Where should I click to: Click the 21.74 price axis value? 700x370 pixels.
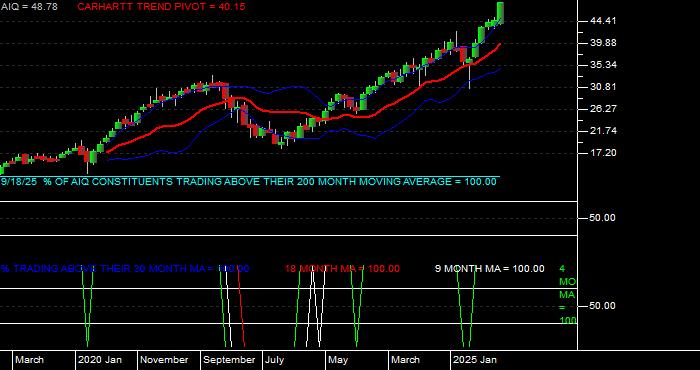click(x=603, y=131)
